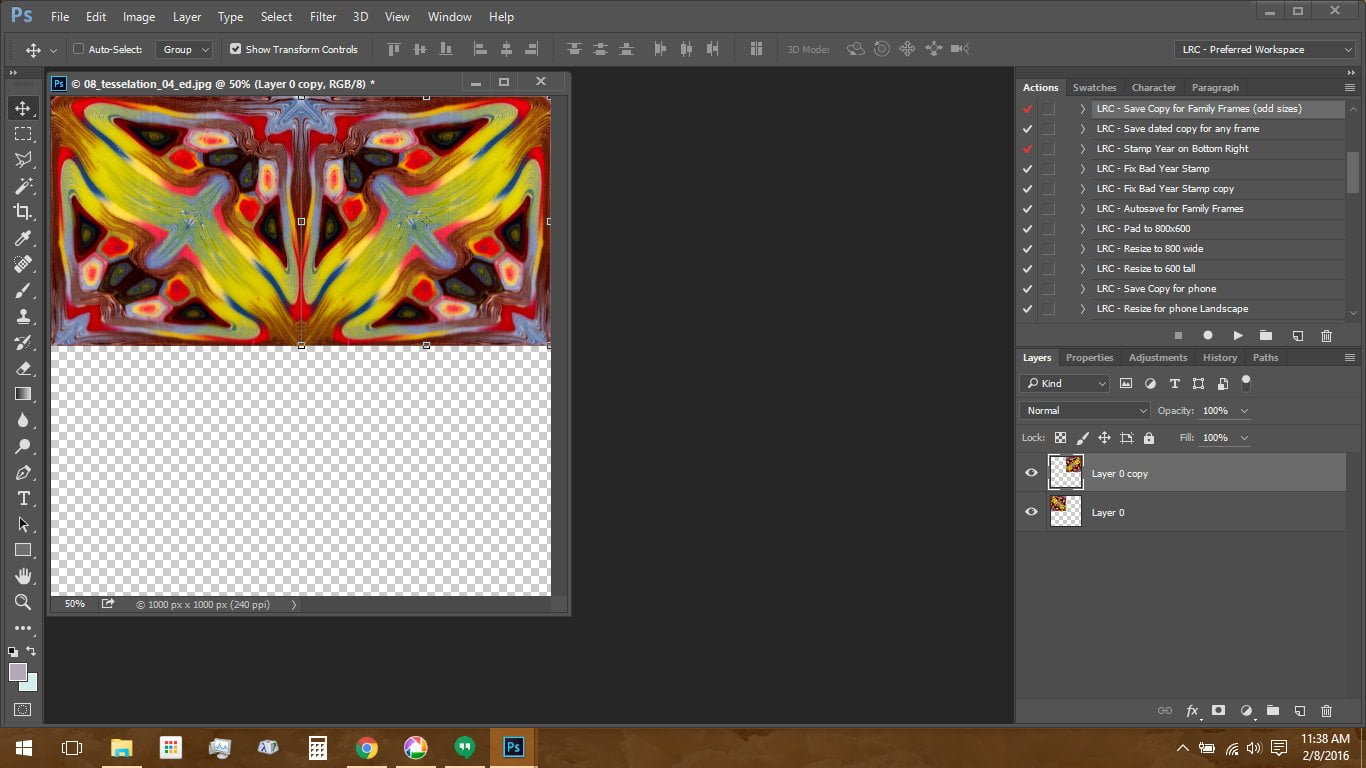Click the Play action button
The width and height of the screenshot is (1366, 768).
click(x=1238, y=336)
